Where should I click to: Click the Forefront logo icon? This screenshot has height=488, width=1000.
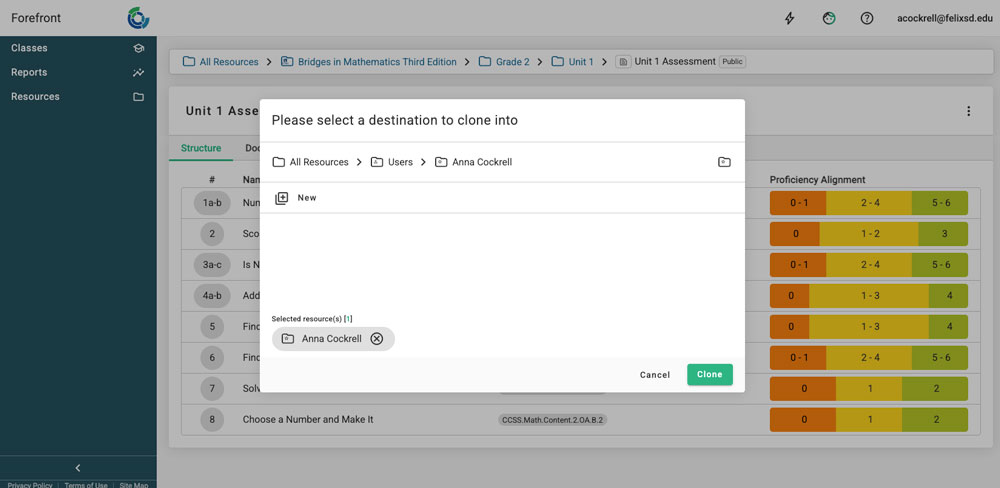(138, 18)
